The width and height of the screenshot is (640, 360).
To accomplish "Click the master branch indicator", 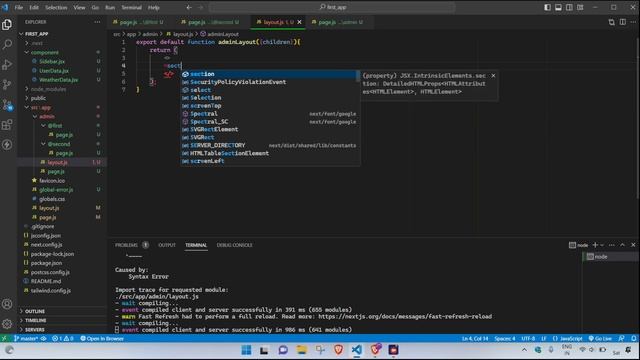I will [x=26, y=338].
